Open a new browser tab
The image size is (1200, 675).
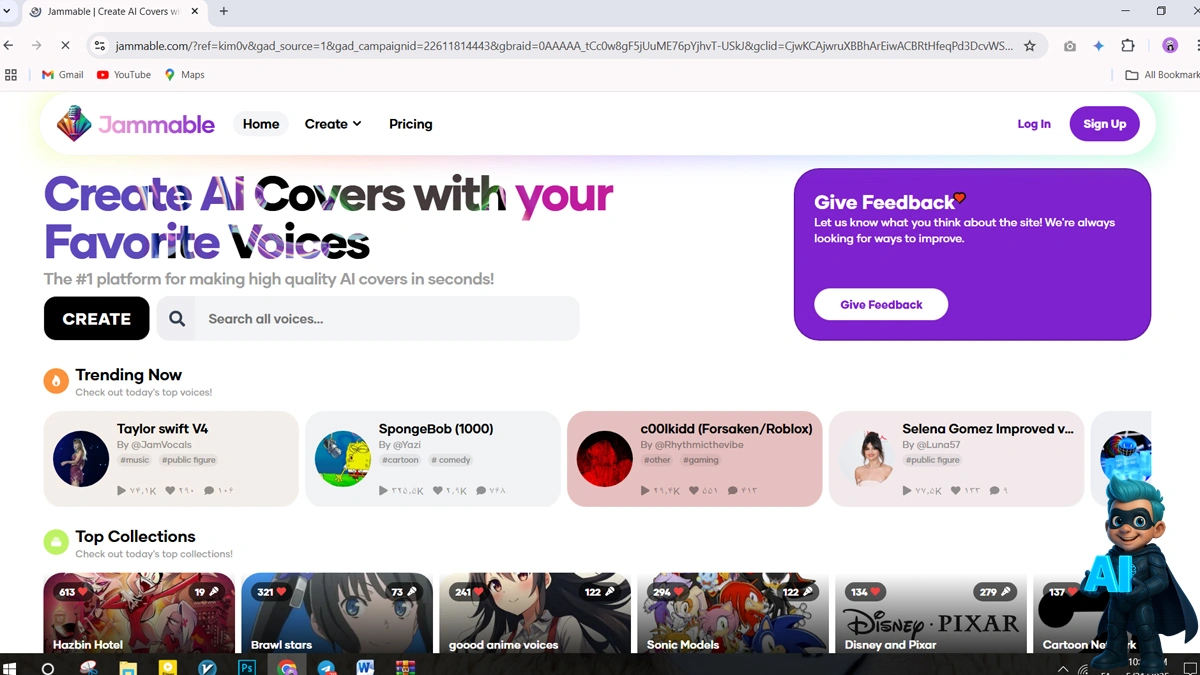(x=224, y=11)
